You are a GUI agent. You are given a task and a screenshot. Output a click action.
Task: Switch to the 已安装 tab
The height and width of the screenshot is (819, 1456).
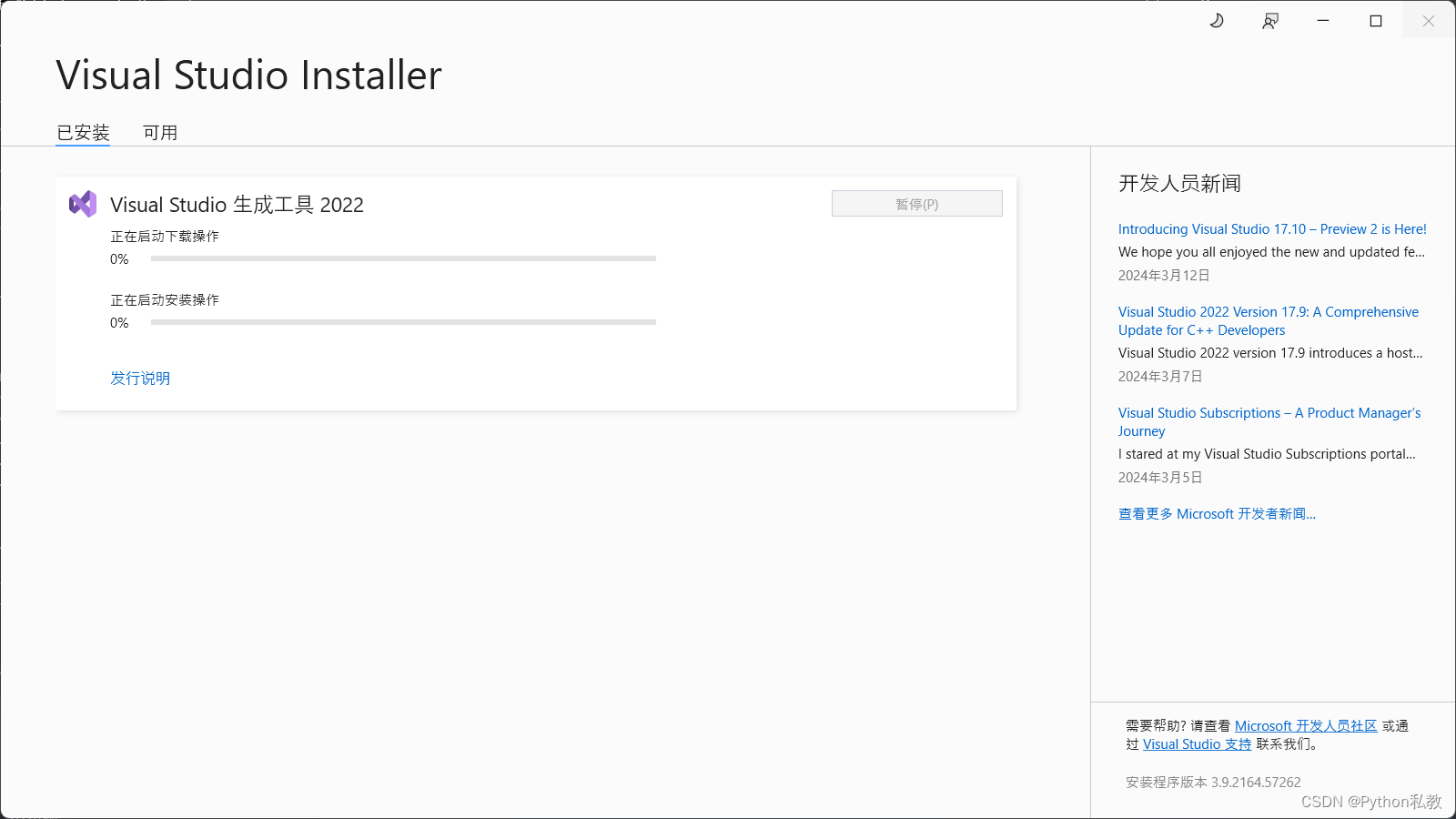coord(83,133)
